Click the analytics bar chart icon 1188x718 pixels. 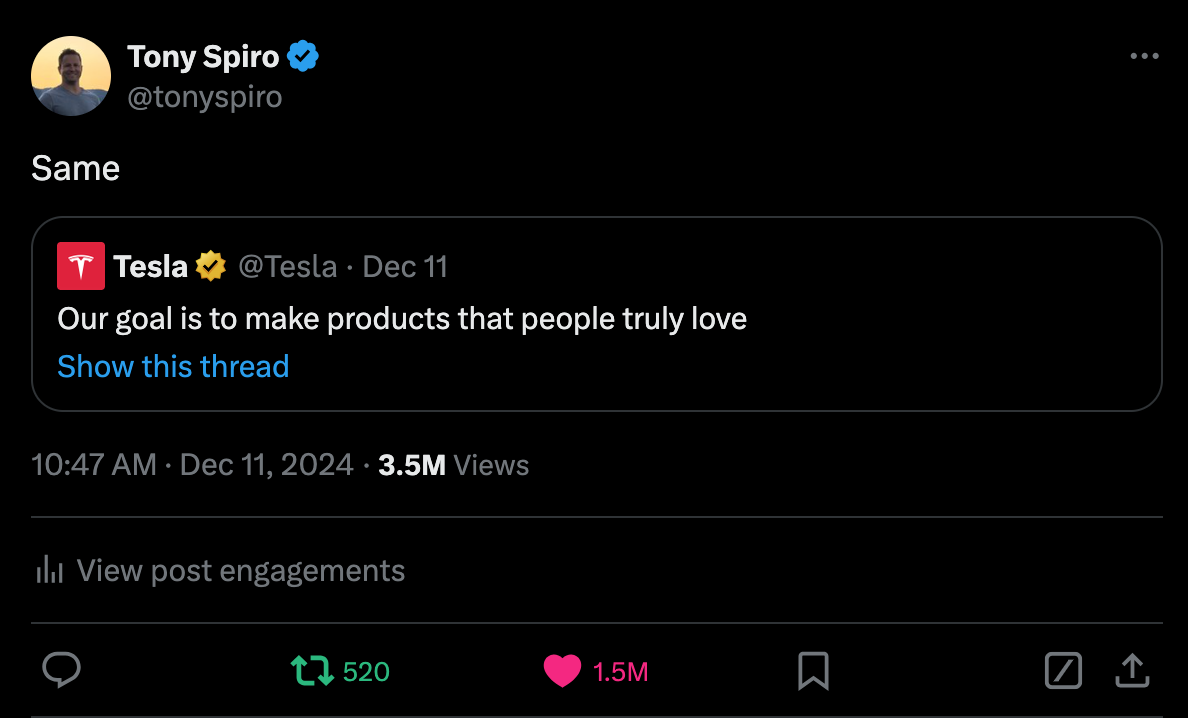click(x=49, y=571)
